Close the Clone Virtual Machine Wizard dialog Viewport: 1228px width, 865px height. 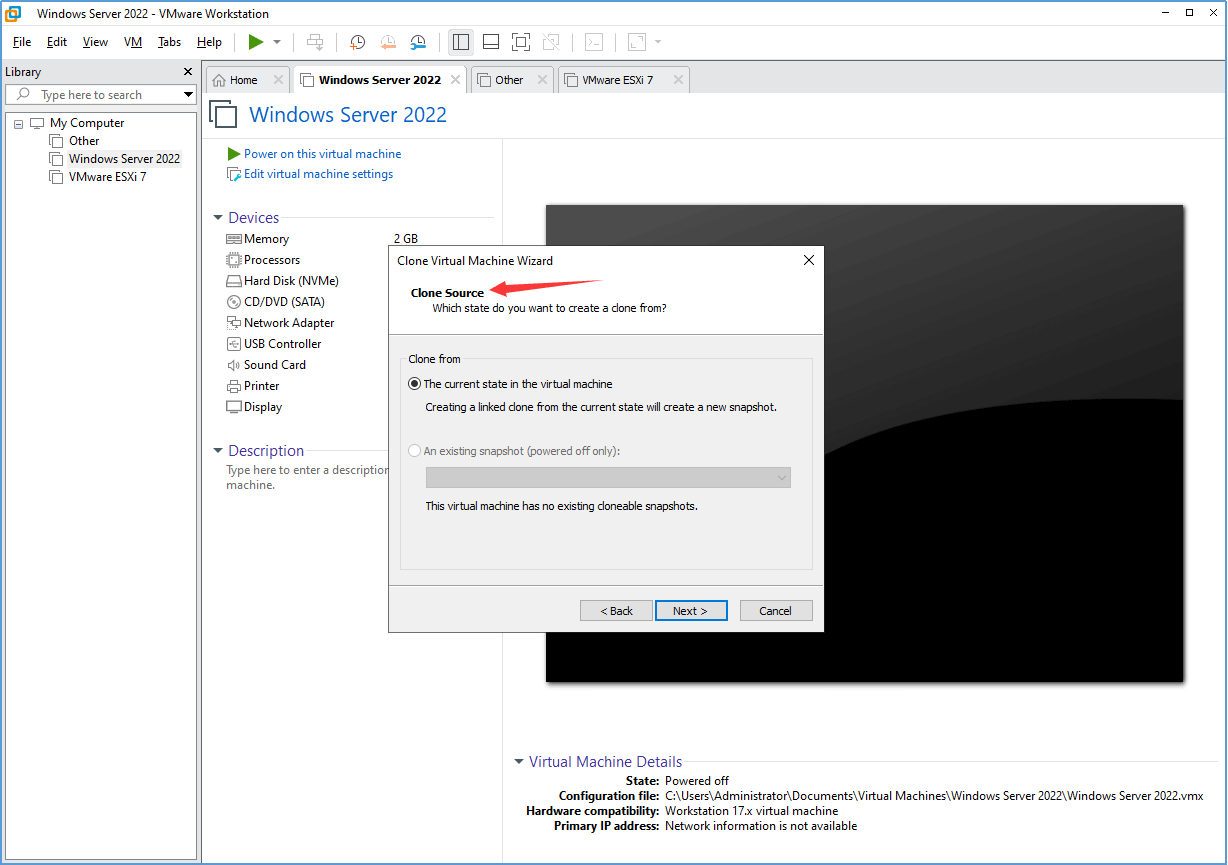809,260
